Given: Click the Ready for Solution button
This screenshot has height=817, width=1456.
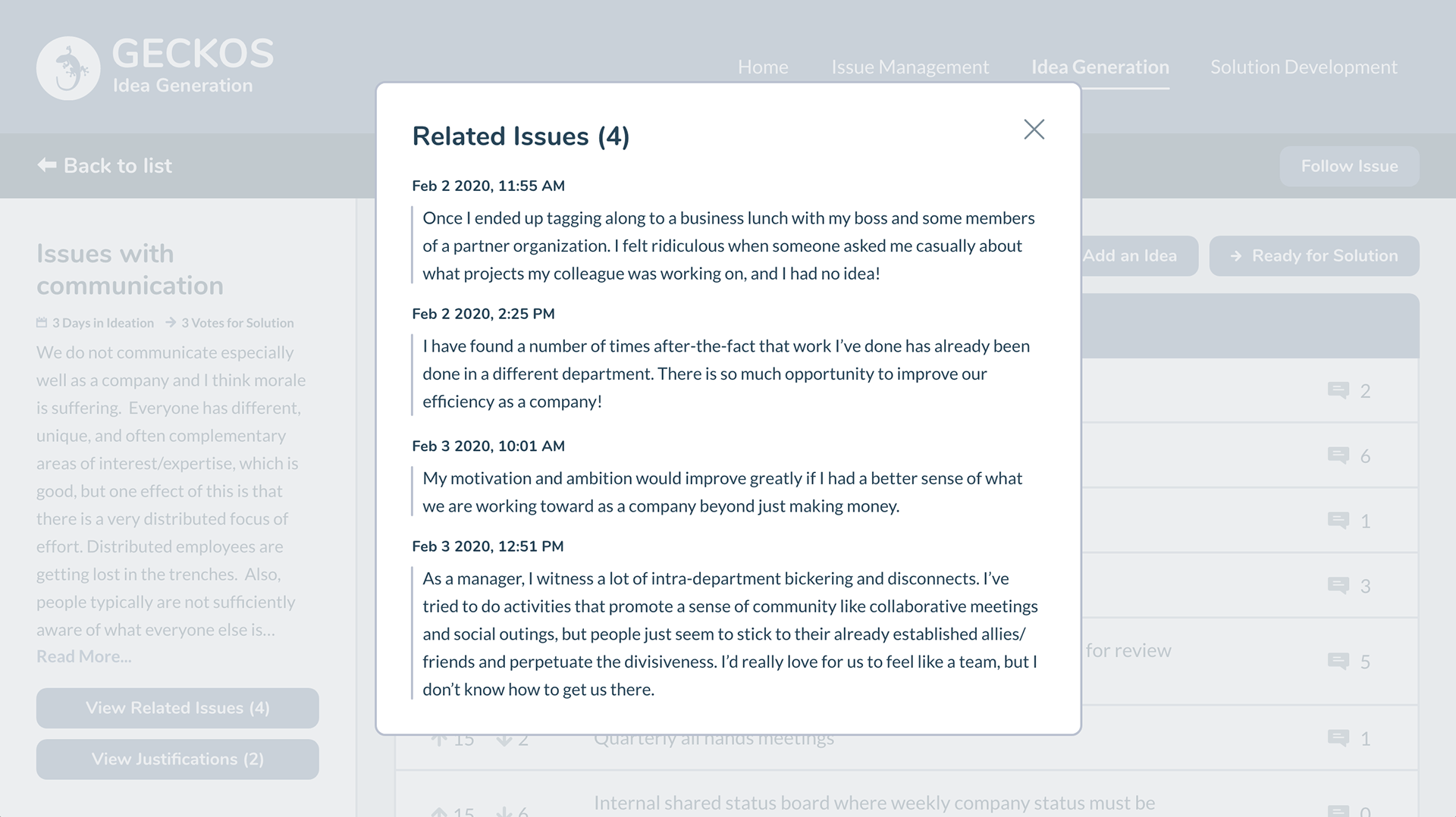Looking at the screenshot, I should point(1314,256).
